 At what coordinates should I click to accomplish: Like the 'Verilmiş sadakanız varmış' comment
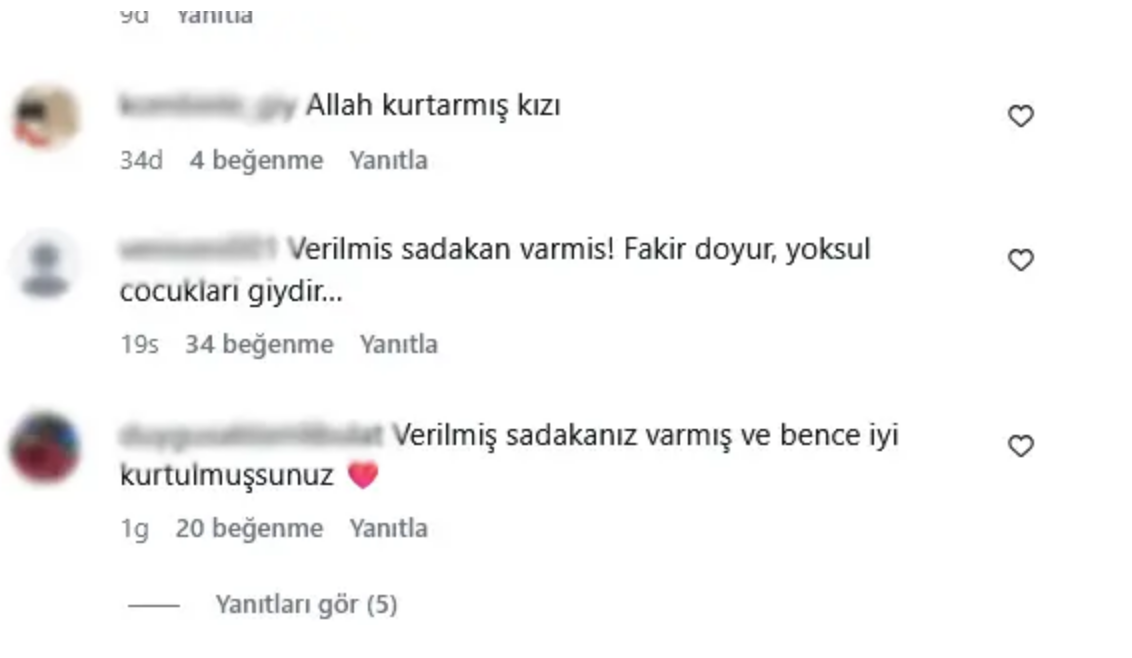[x=1020, y=446]
